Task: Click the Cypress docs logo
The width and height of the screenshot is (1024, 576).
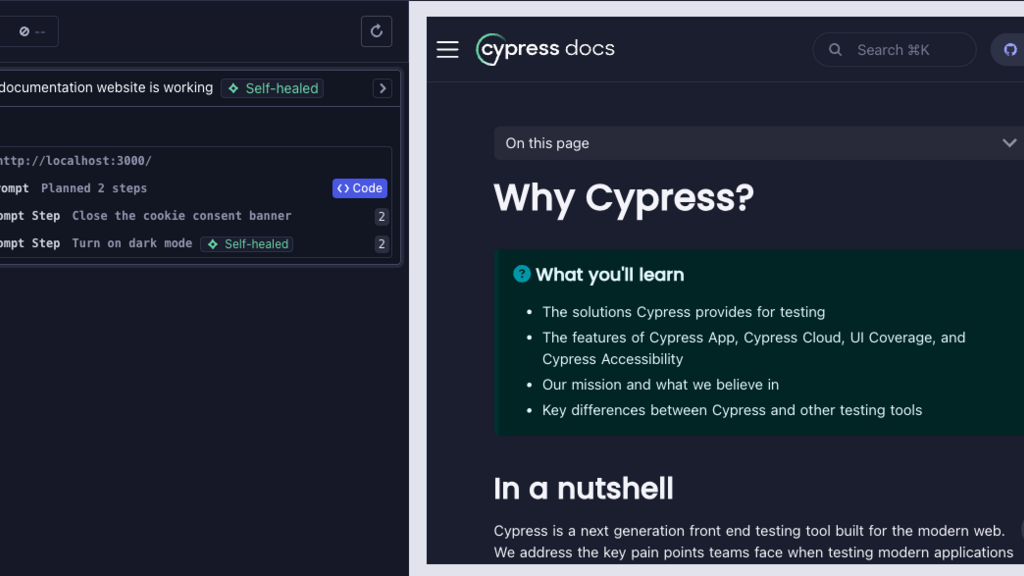Action: point(546,49)
